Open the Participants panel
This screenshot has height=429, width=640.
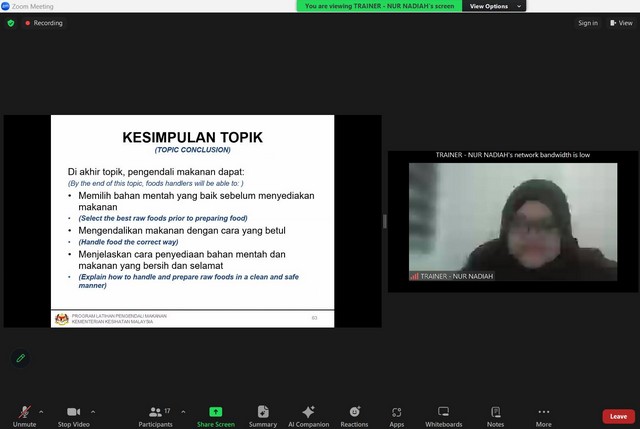tap(155, 413)
